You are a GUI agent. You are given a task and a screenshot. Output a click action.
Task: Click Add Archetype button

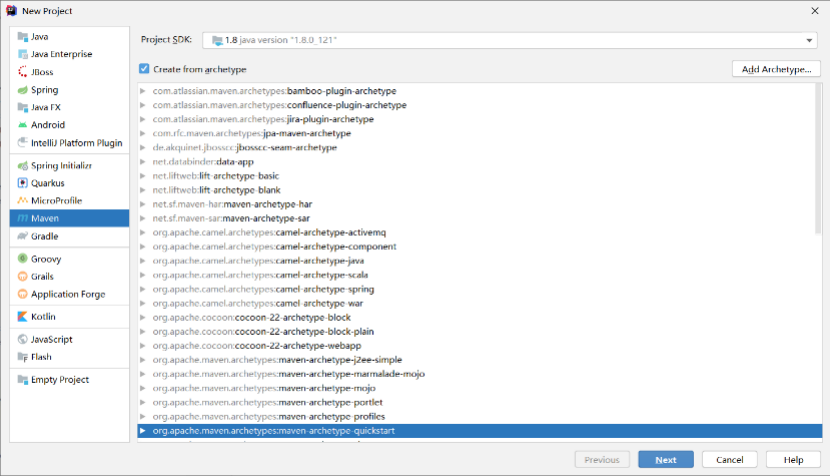776,69
